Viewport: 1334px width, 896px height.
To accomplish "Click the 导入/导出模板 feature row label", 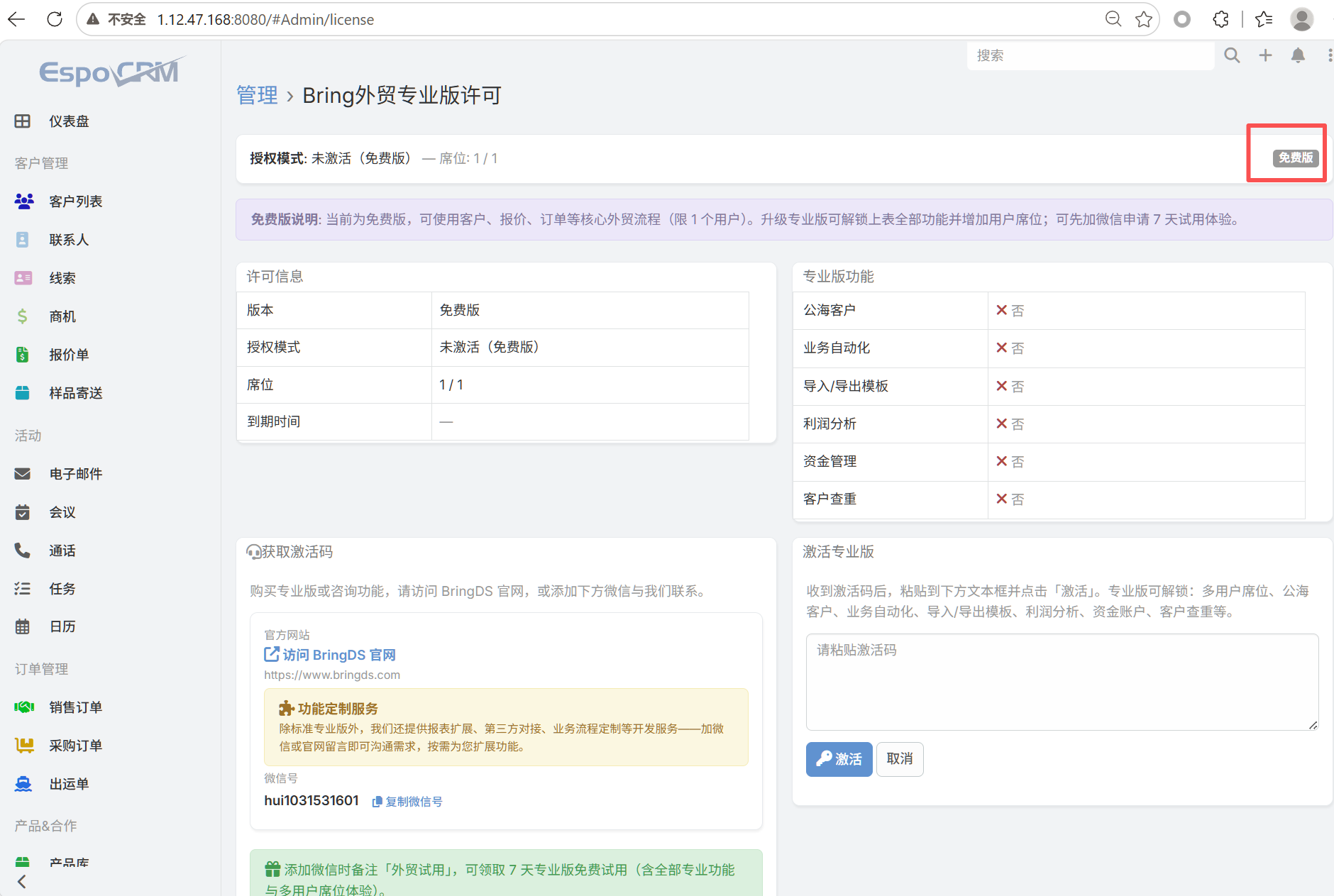I will pyautogui.click(x=846, y=386).
